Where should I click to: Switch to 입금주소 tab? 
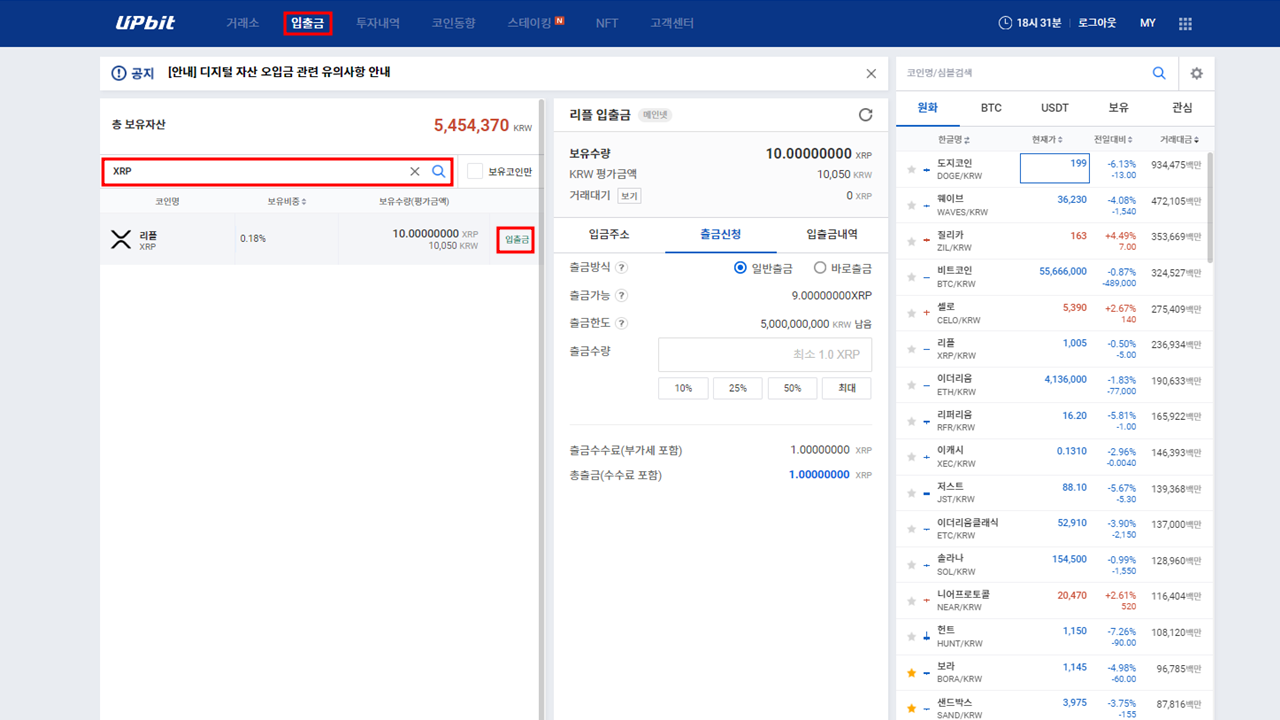[609, 235]
